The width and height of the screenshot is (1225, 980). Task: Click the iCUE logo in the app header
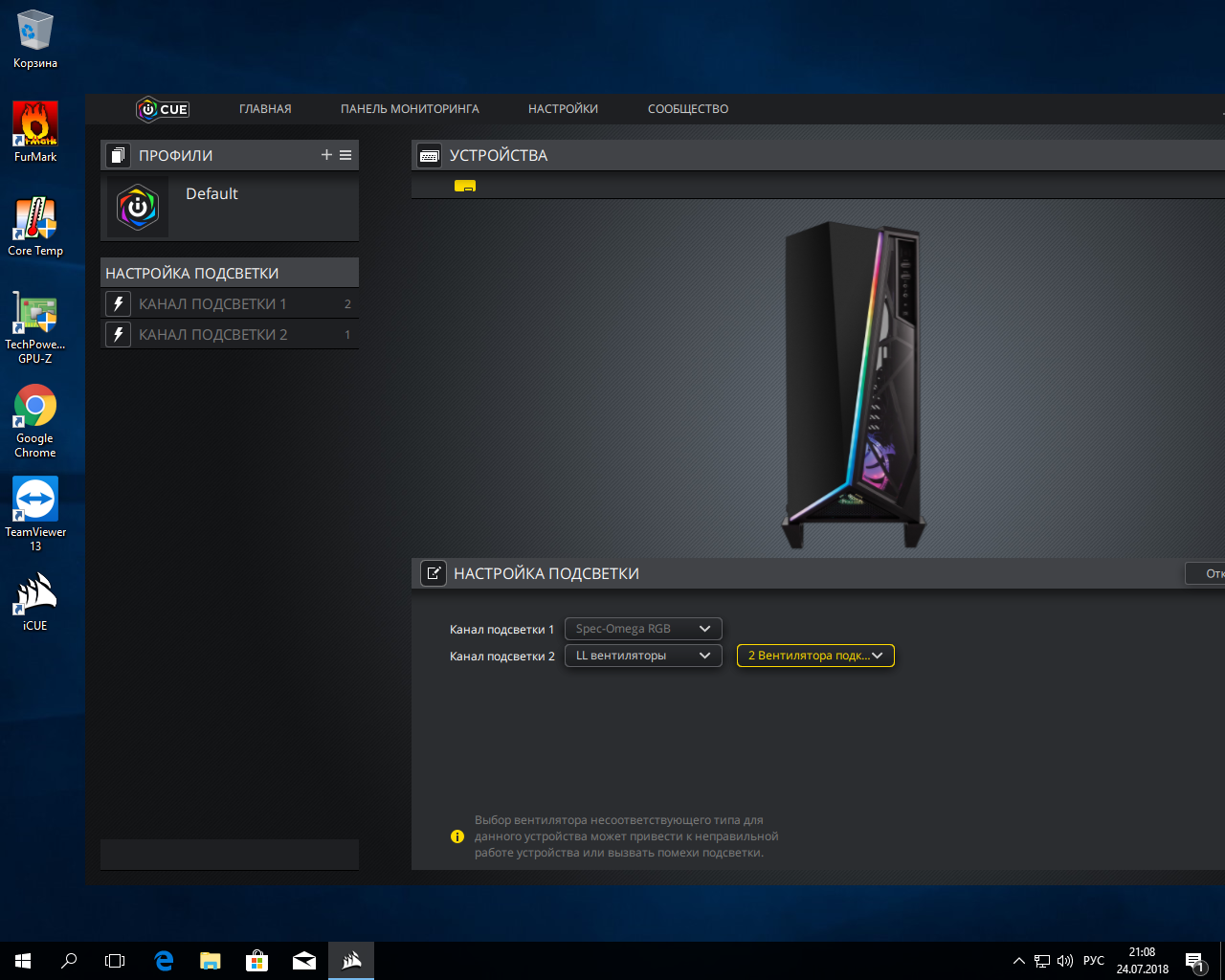[163, 109]
